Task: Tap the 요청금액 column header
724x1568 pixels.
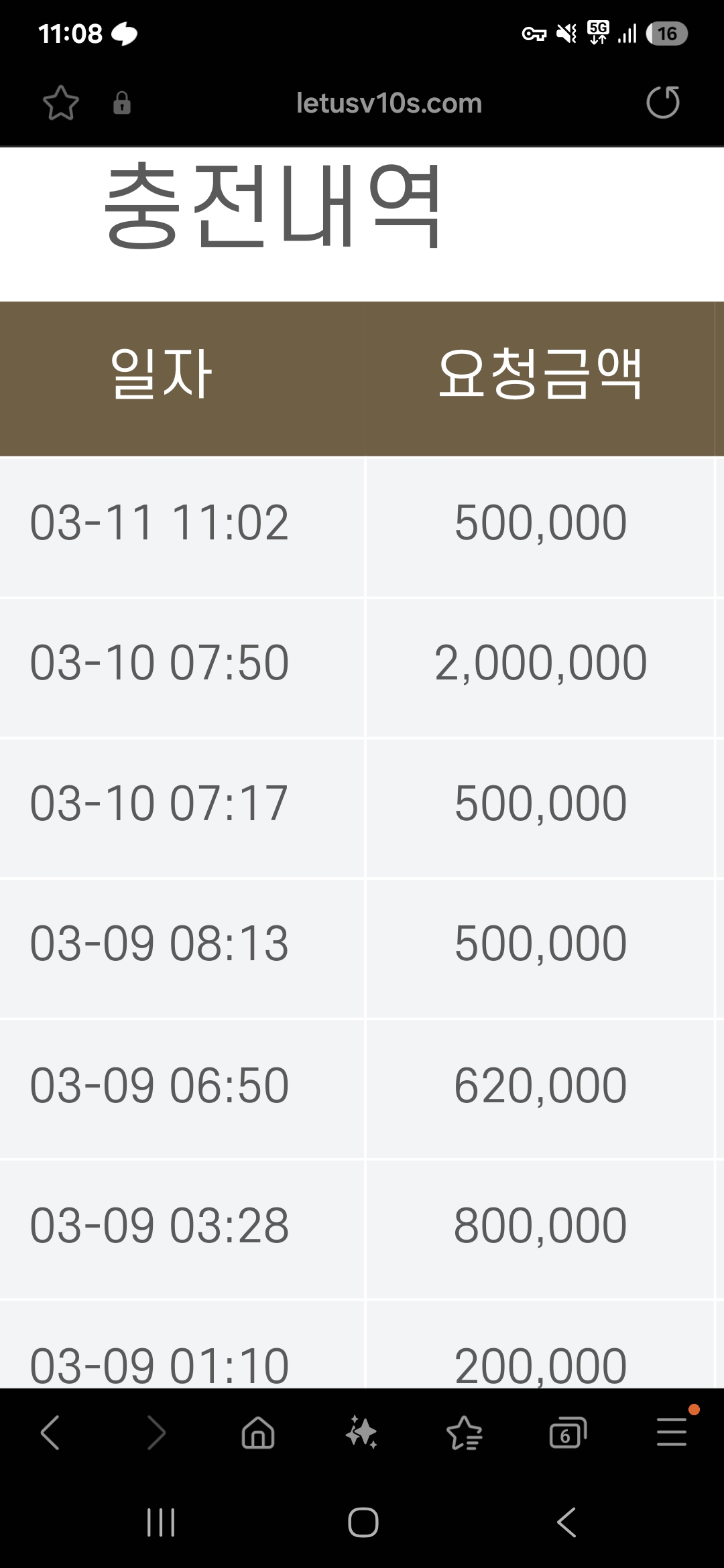Action: tap(540, 375)
